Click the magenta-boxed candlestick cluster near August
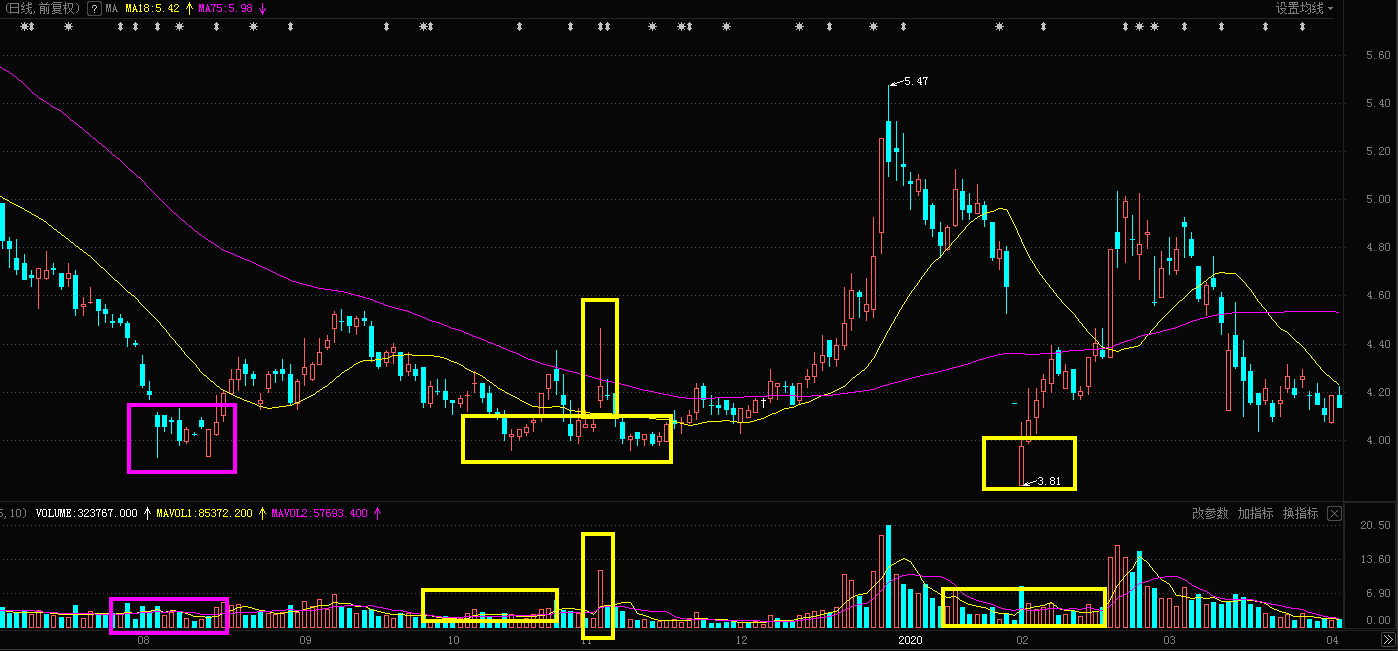 [182, 437]
